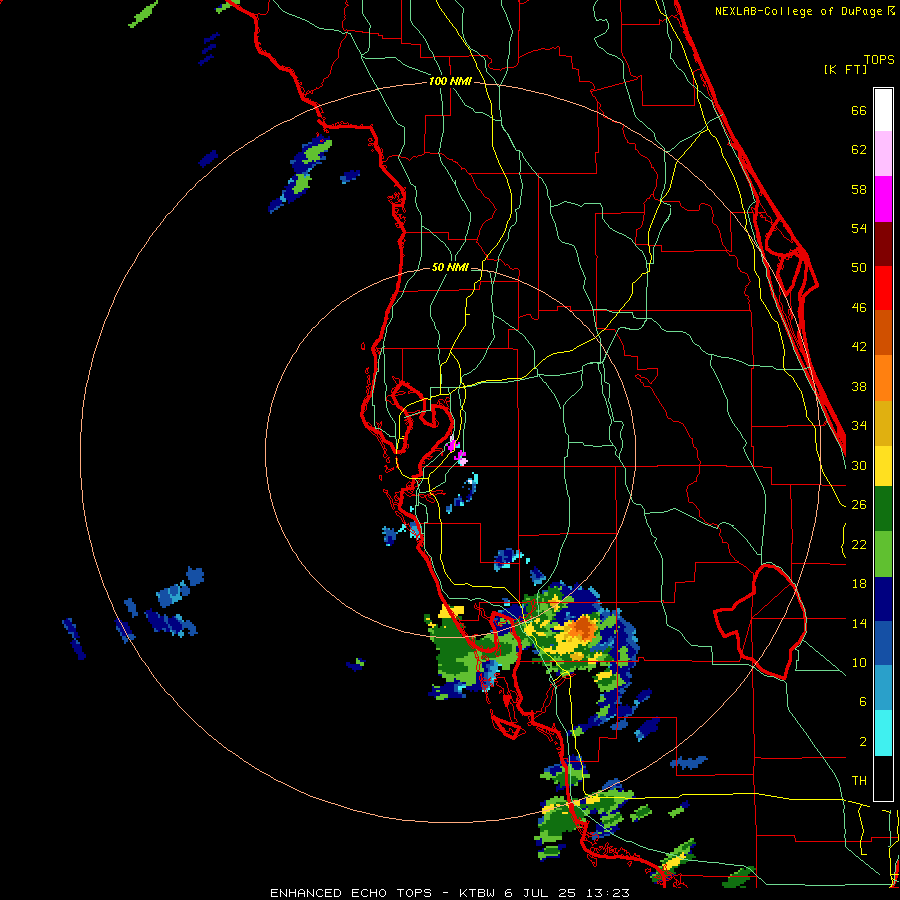Click the 6 scale label
This screenshot has width=900, height=900.
[x=863, y=702]
